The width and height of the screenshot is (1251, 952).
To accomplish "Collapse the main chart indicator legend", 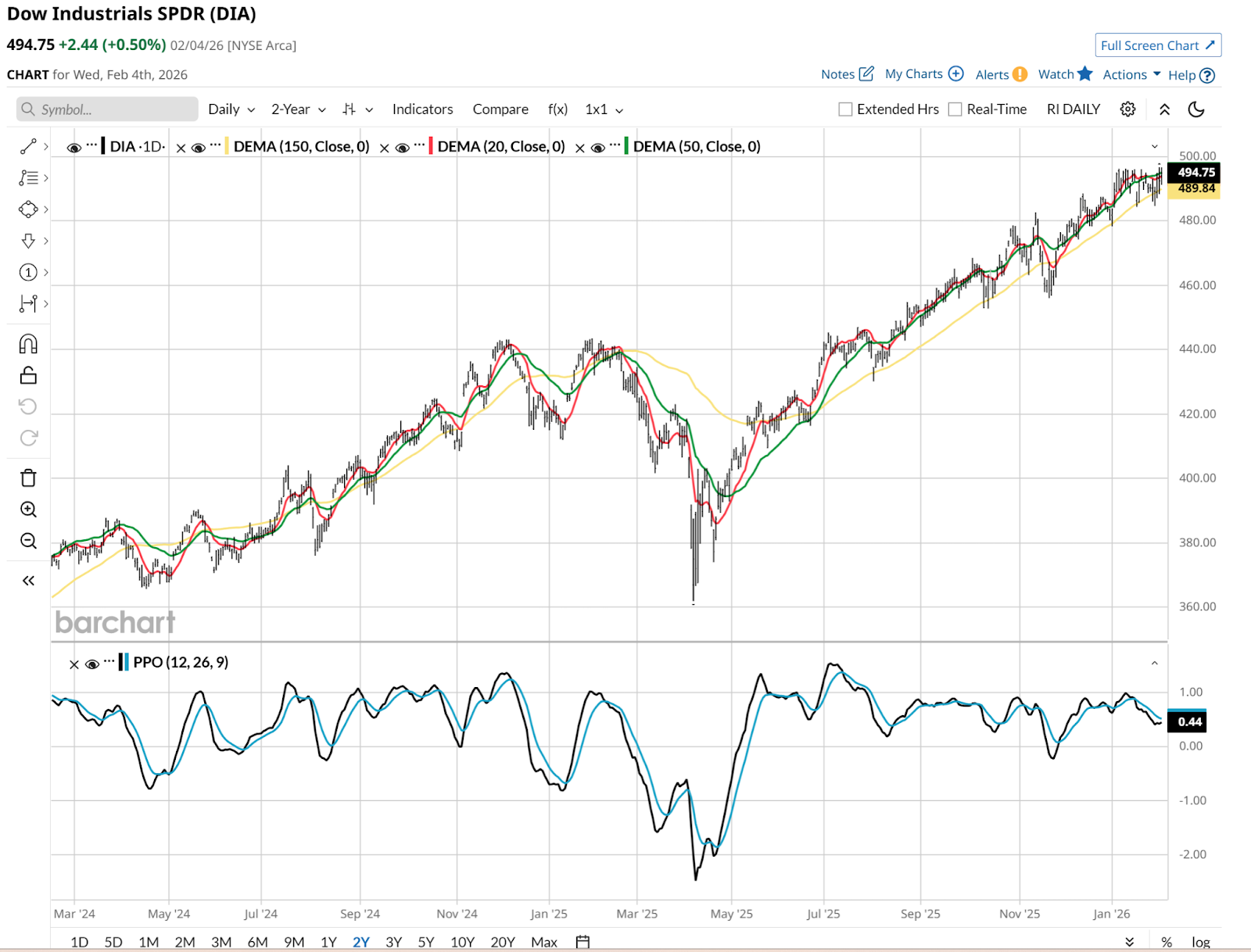I will tap(1155, 146).
